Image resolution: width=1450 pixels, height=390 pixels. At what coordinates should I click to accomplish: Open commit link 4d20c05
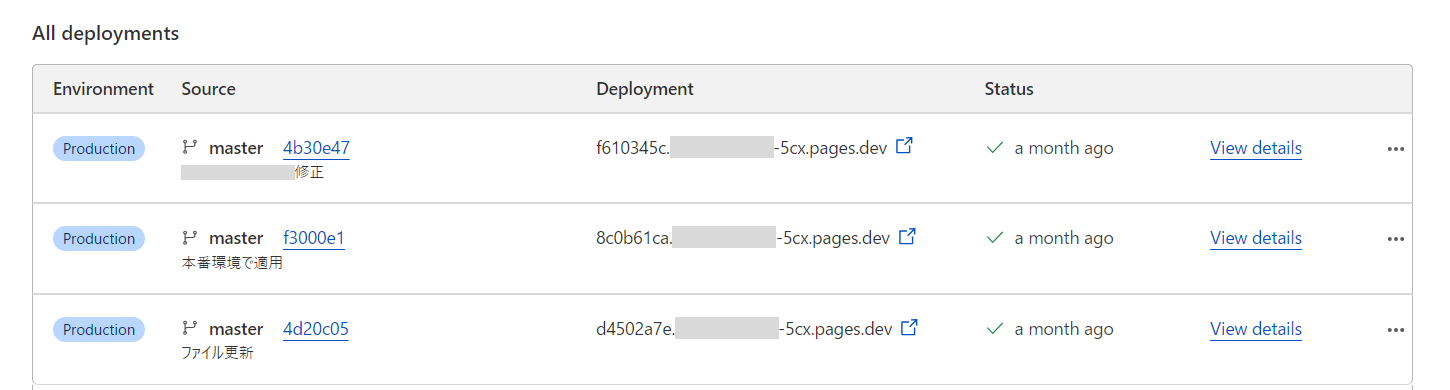[316, 329]
